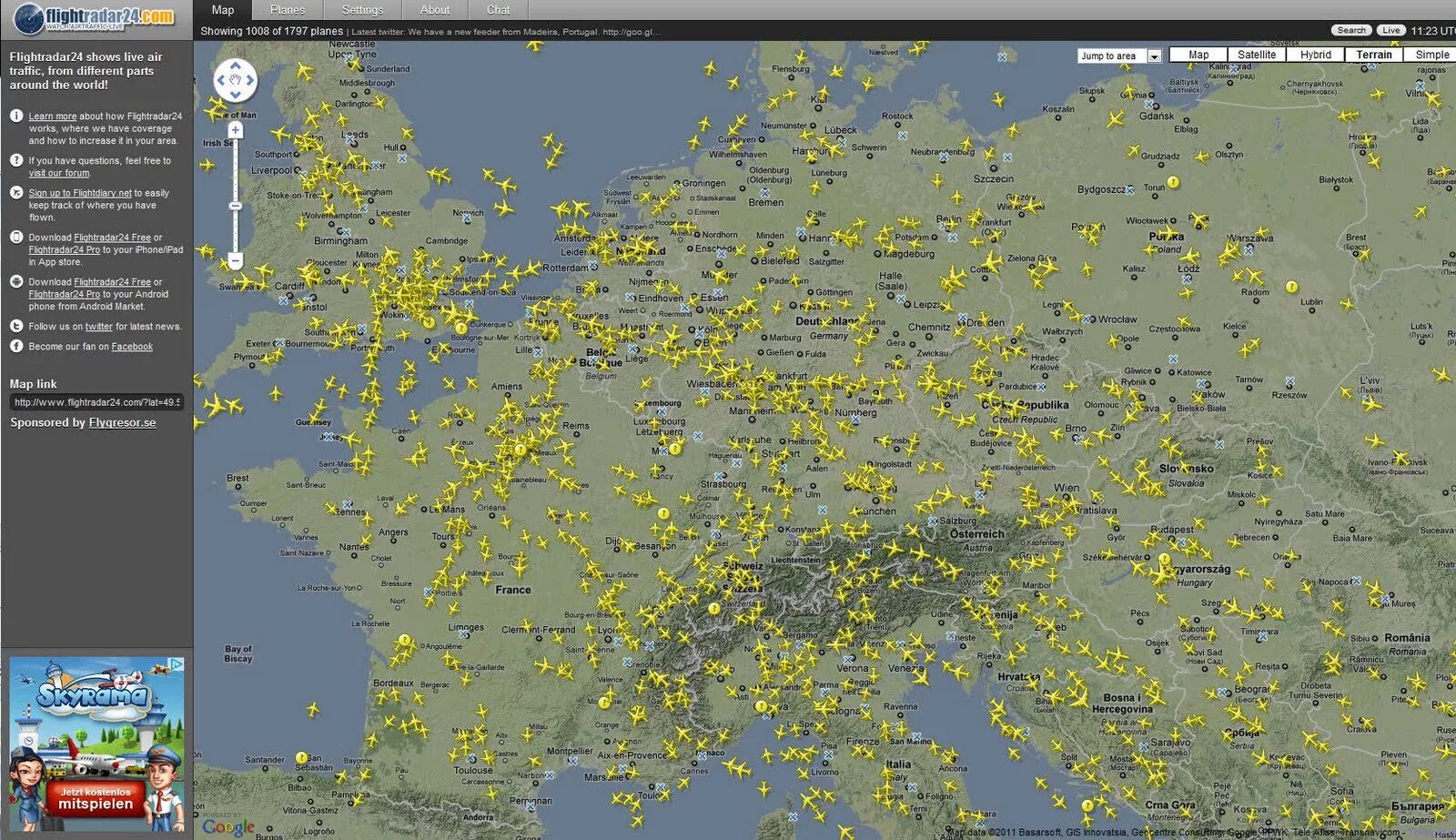Click the blue airport marker at Bydgoszcz

tap(1130, 190)
